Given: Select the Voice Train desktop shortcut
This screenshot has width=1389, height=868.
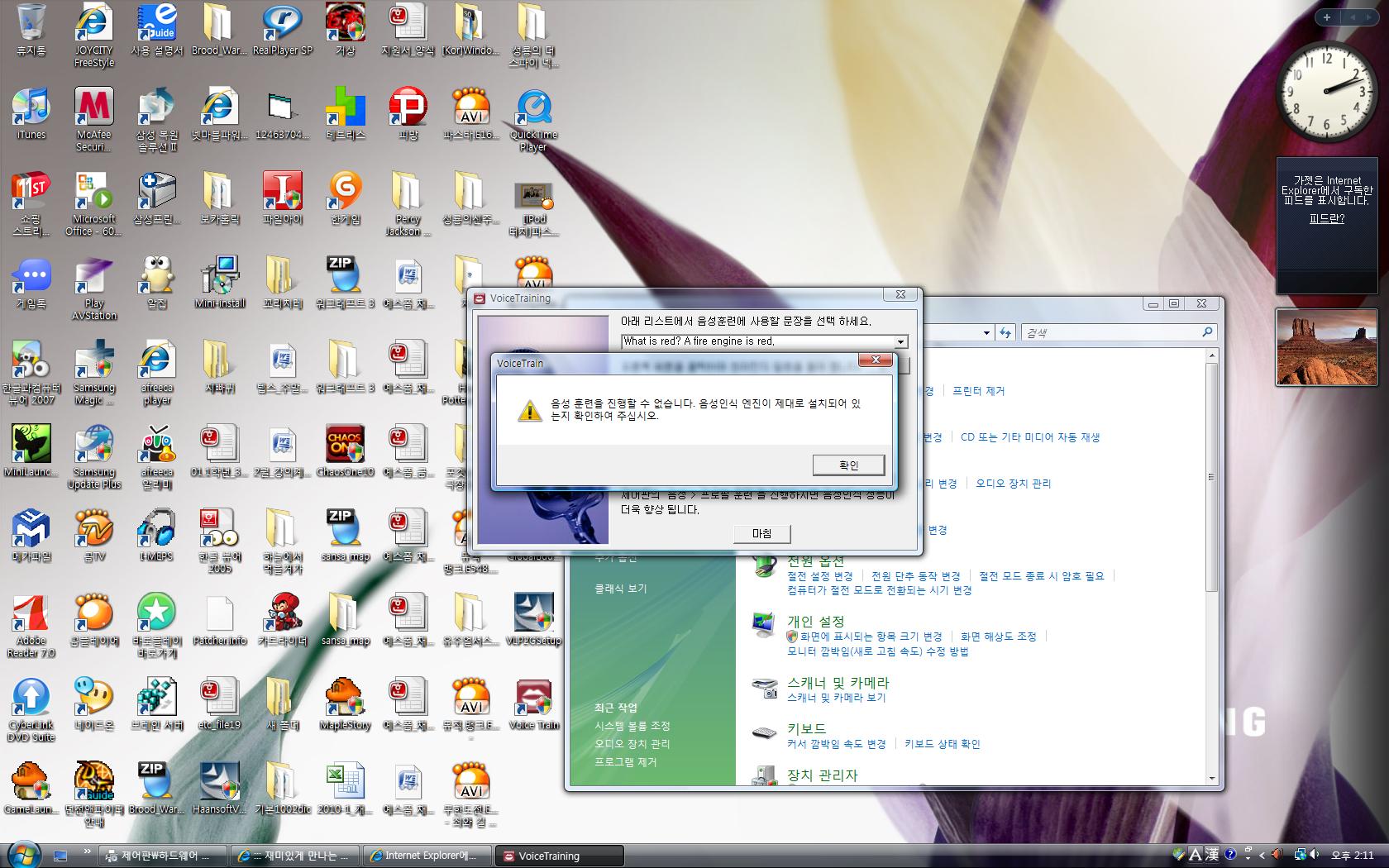Looking at the screenshot, I should pos(534,704).
